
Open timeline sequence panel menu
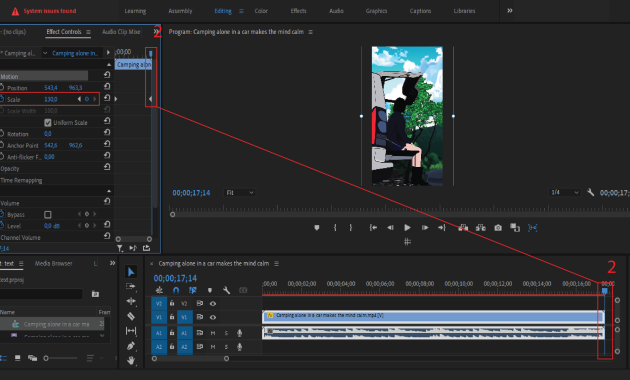click(276, 264)
